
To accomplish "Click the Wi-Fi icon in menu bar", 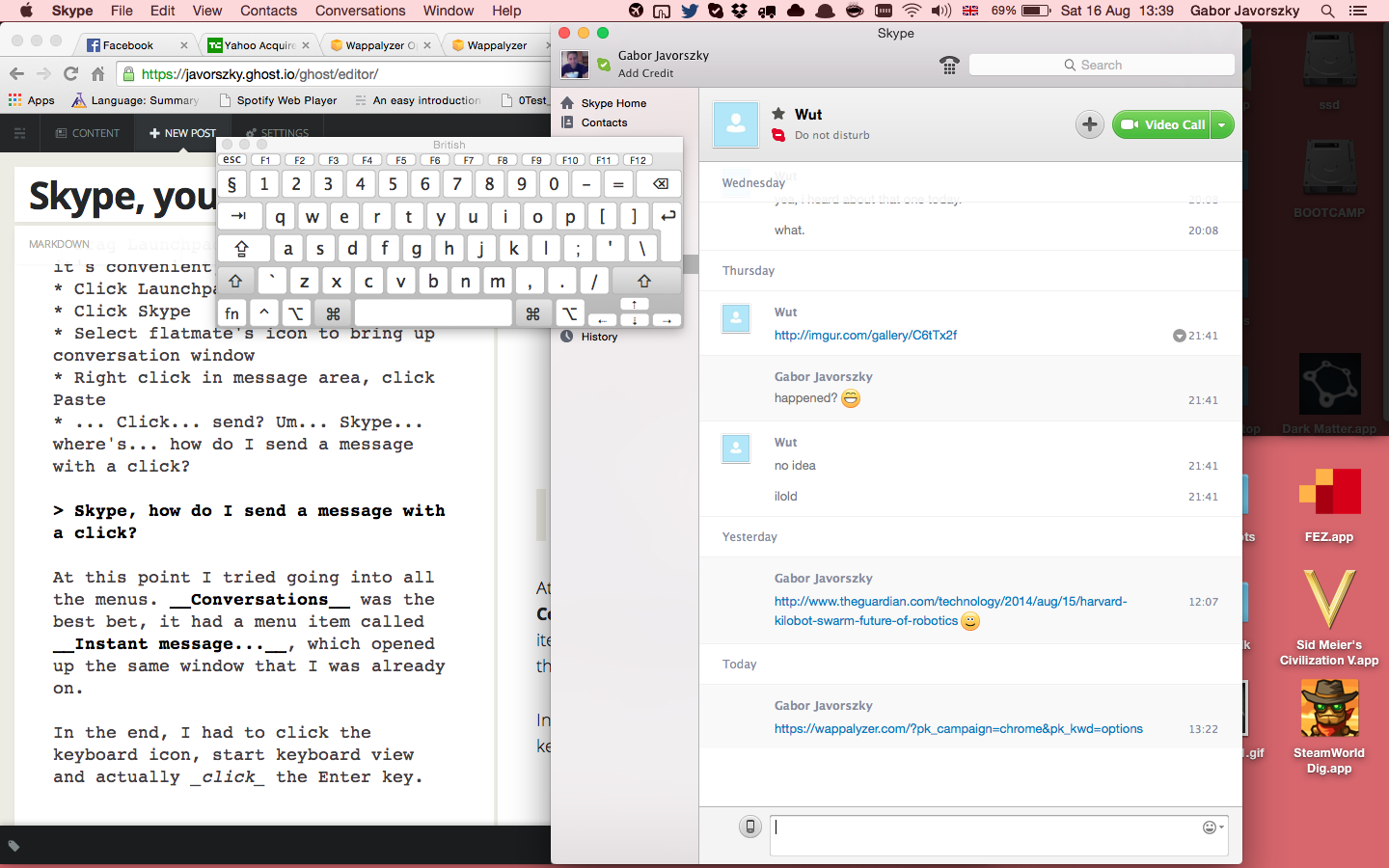I will point(912,11).
